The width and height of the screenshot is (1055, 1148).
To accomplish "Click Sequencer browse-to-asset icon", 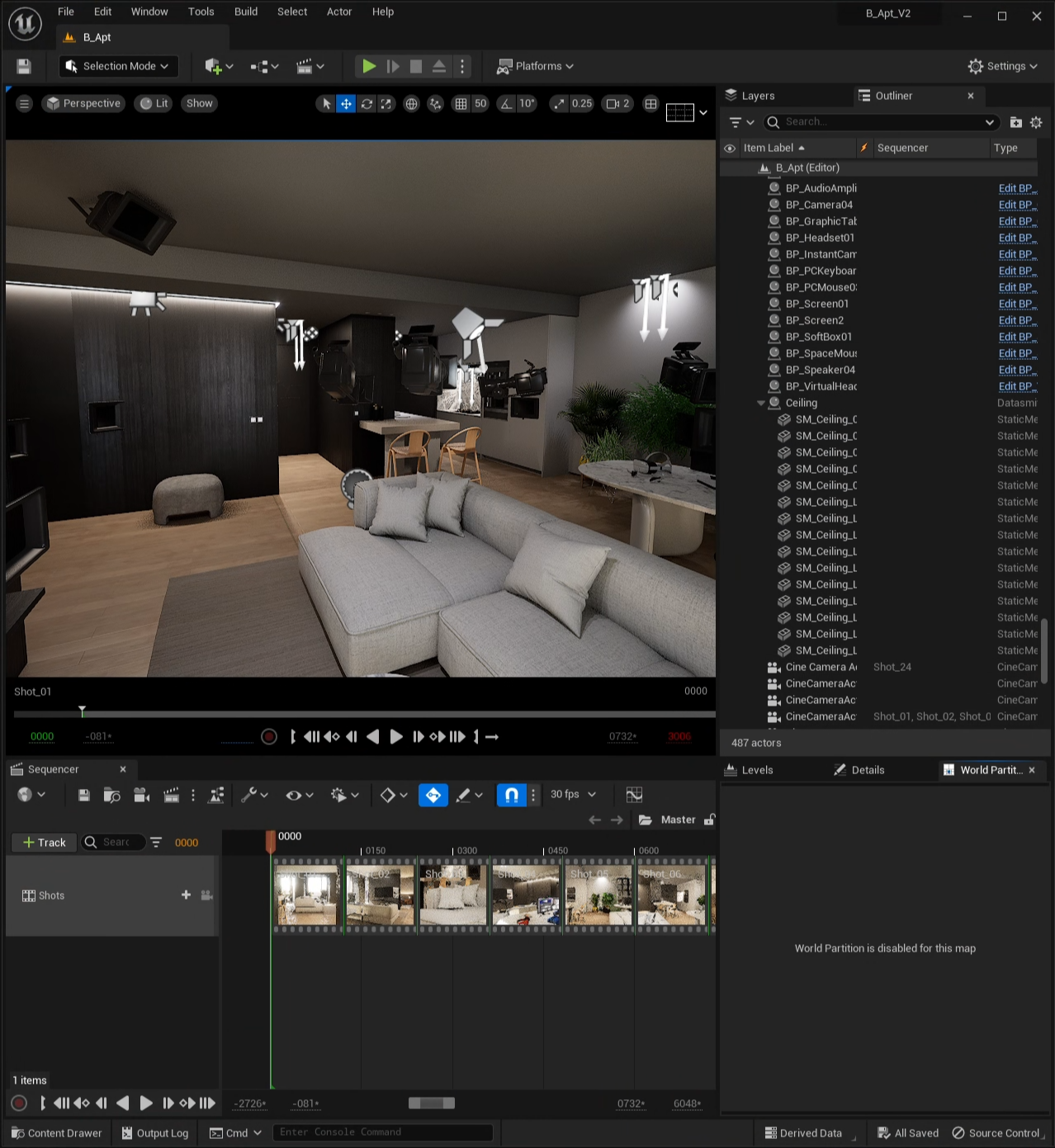I will [x=112, y=795].
